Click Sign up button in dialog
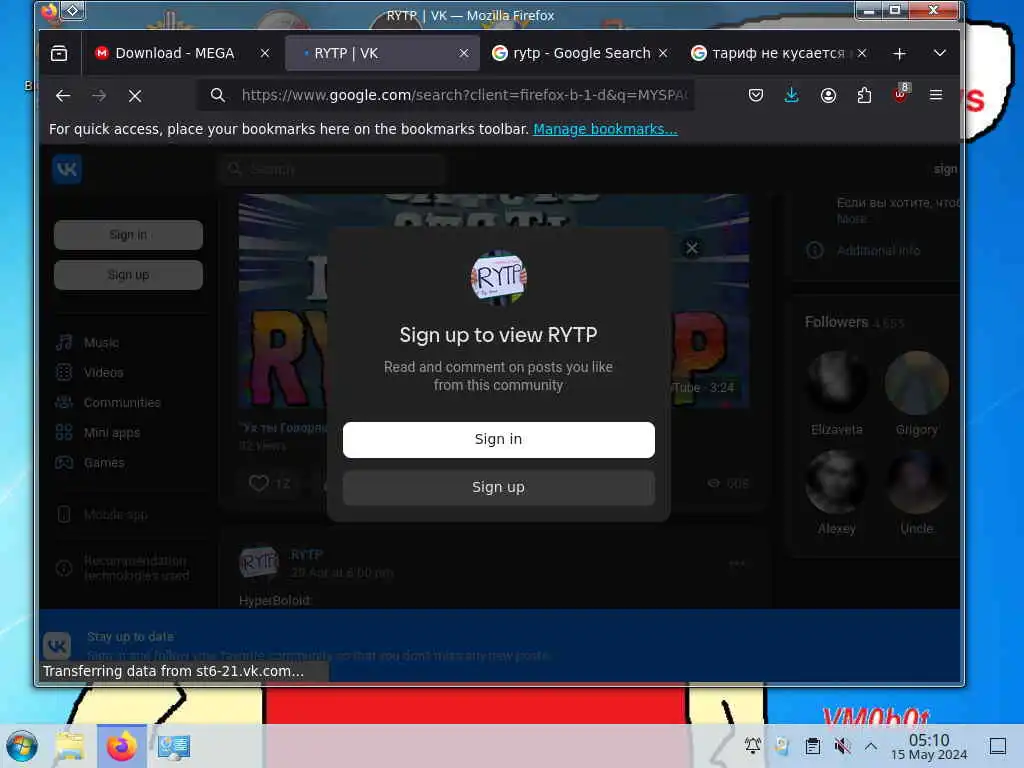Screen dimensions: 1024x768 498,488
